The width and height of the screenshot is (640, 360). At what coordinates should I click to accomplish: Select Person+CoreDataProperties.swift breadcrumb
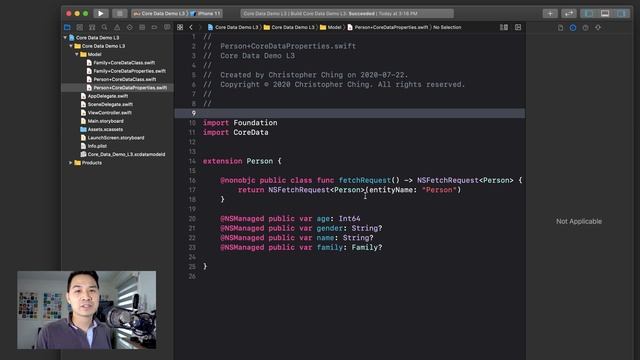388,27
